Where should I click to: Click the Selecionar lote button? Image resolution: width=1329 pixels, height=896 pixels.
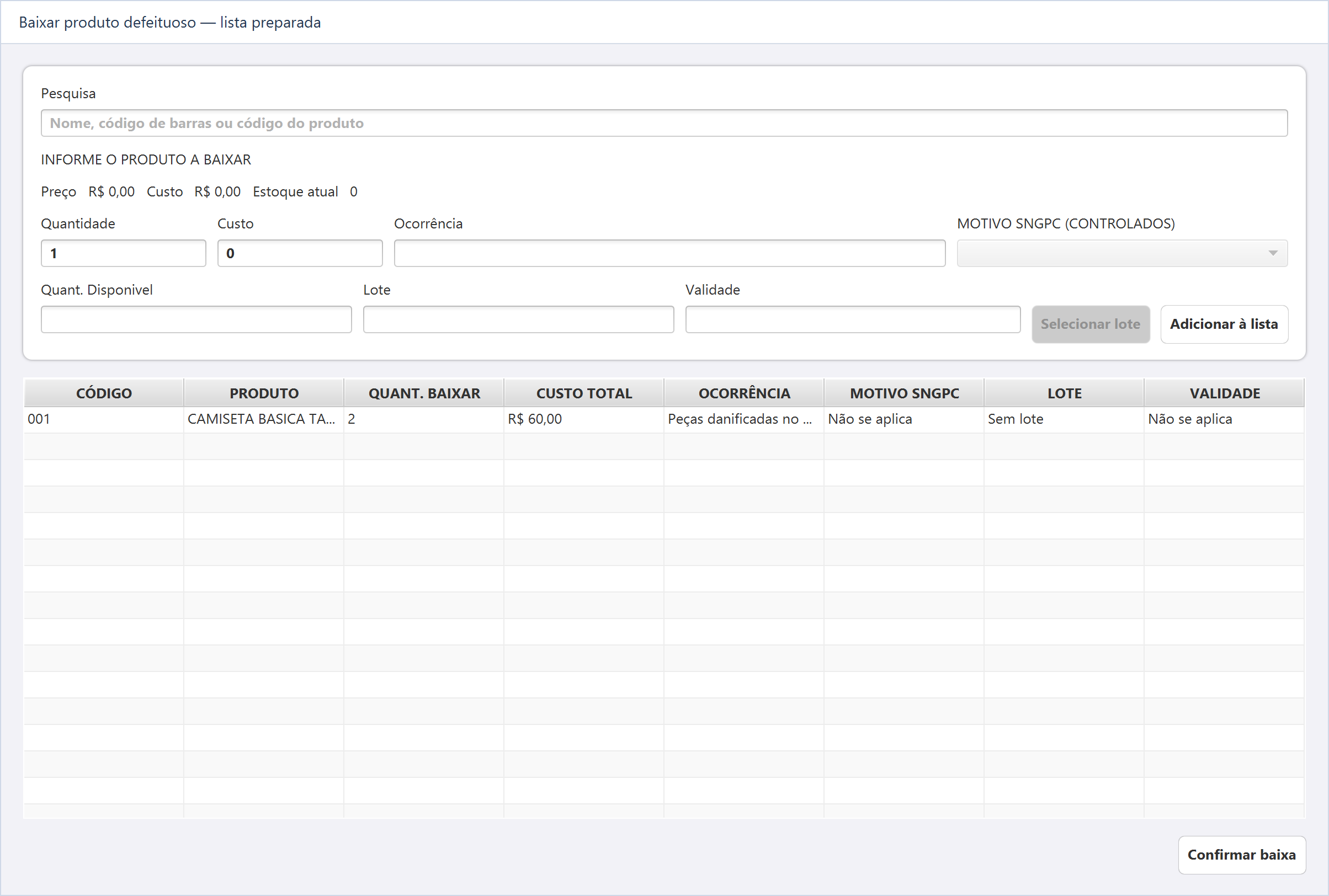(1091, 324)
